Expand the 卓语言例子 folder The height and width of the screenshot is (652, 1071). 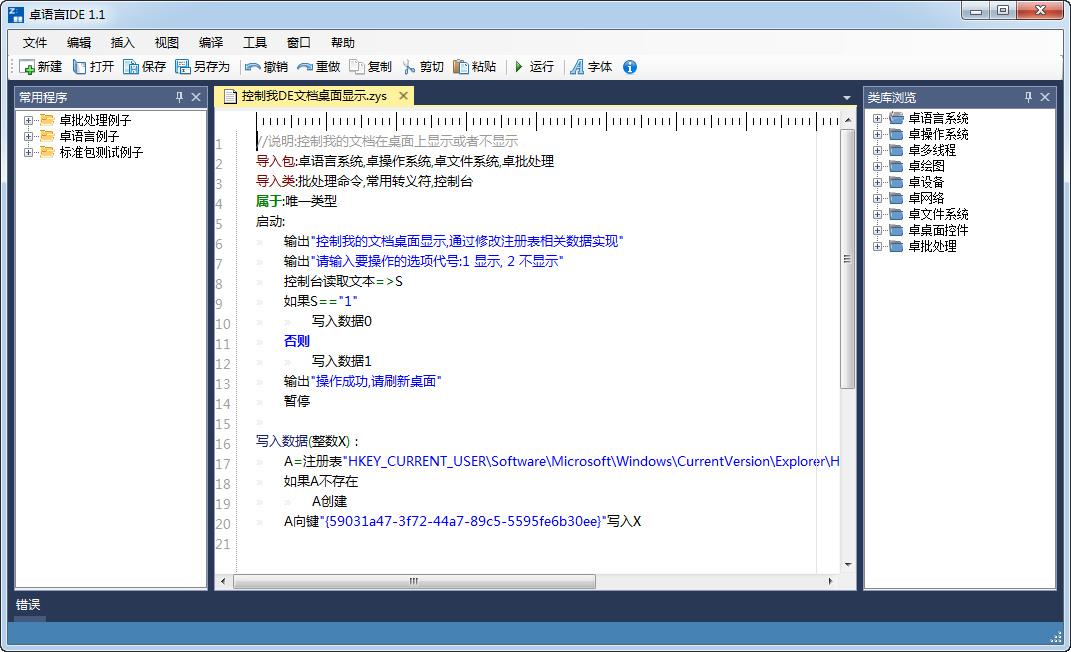pyautogui.click(x=28, y=136)
